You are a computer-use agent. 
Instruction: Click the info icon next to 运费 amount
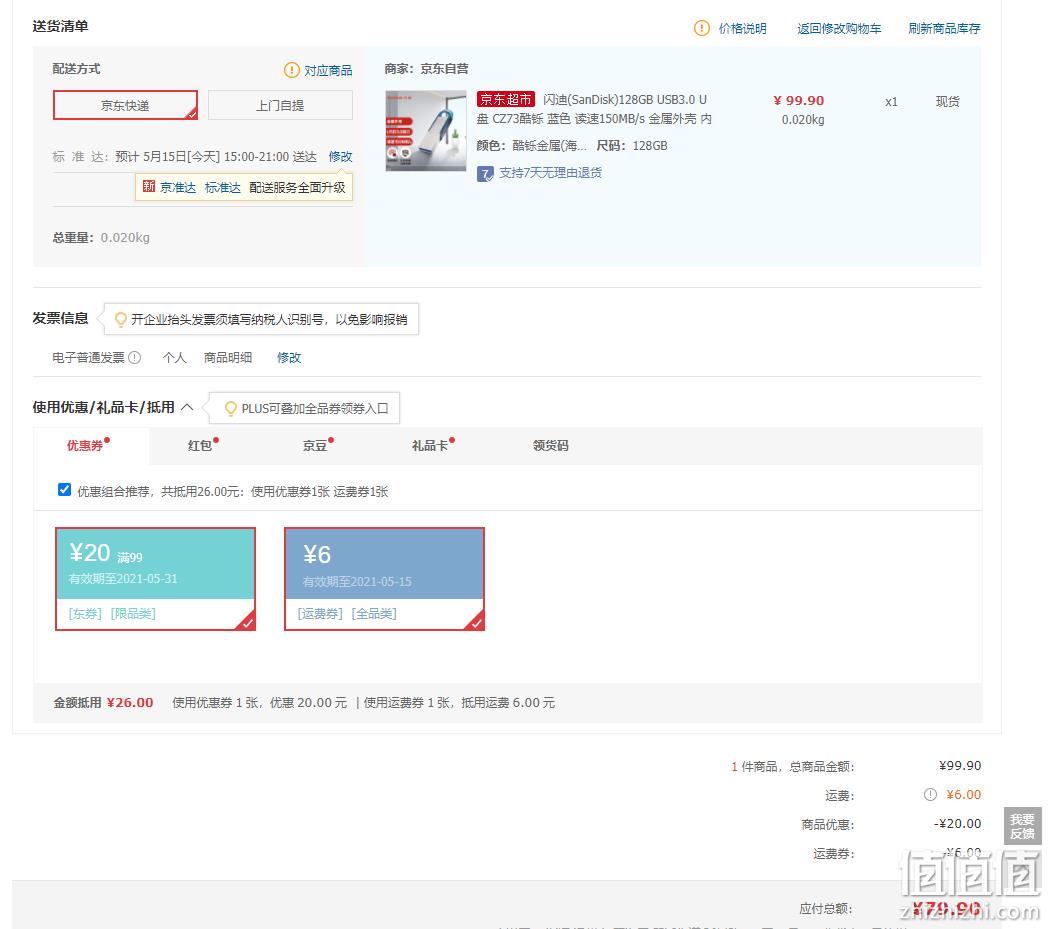pyautogui.click(x=931, y=795)
